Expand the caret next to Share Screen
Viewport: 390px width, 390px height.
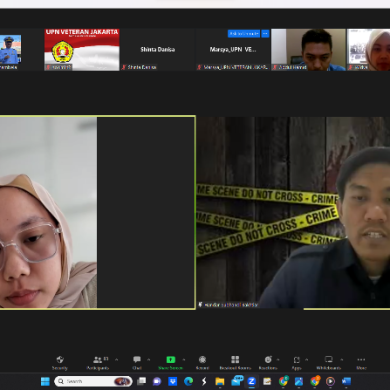pyautogui.click(x=184, y=360)
